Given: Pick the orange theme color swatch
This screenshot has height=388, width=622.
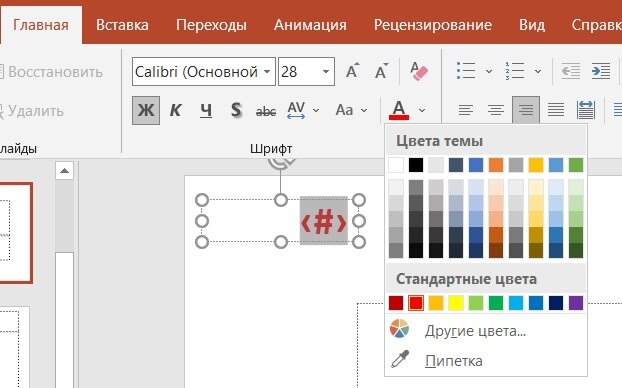Looking at the screenshot, I should (496, 165).
